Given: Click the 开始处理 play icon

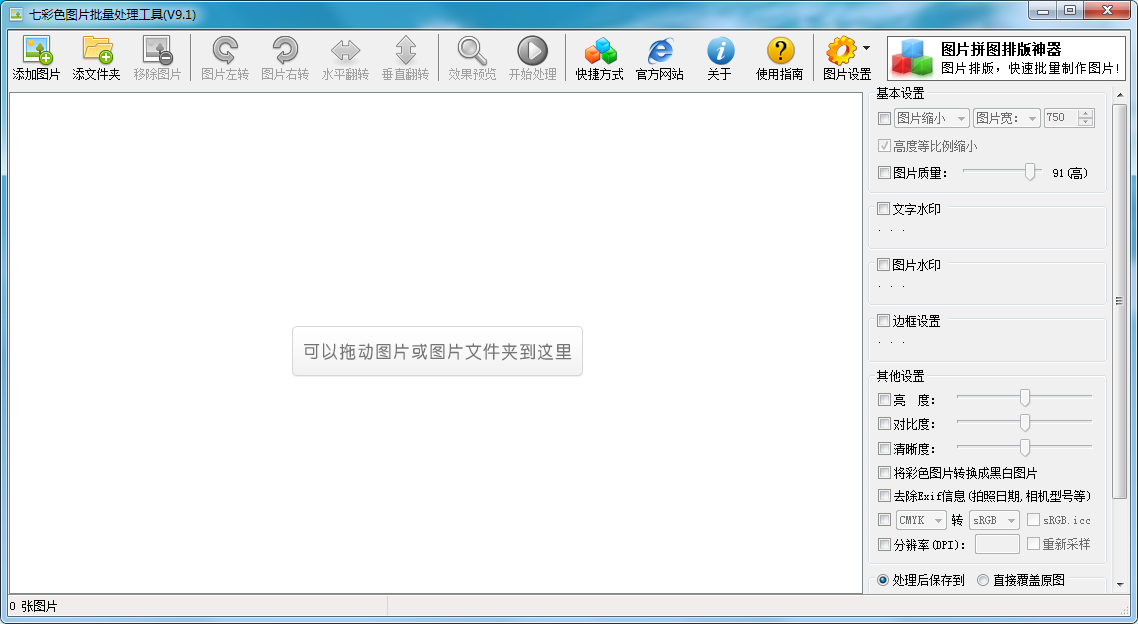Looking at the screenshot, I should 532,51.
